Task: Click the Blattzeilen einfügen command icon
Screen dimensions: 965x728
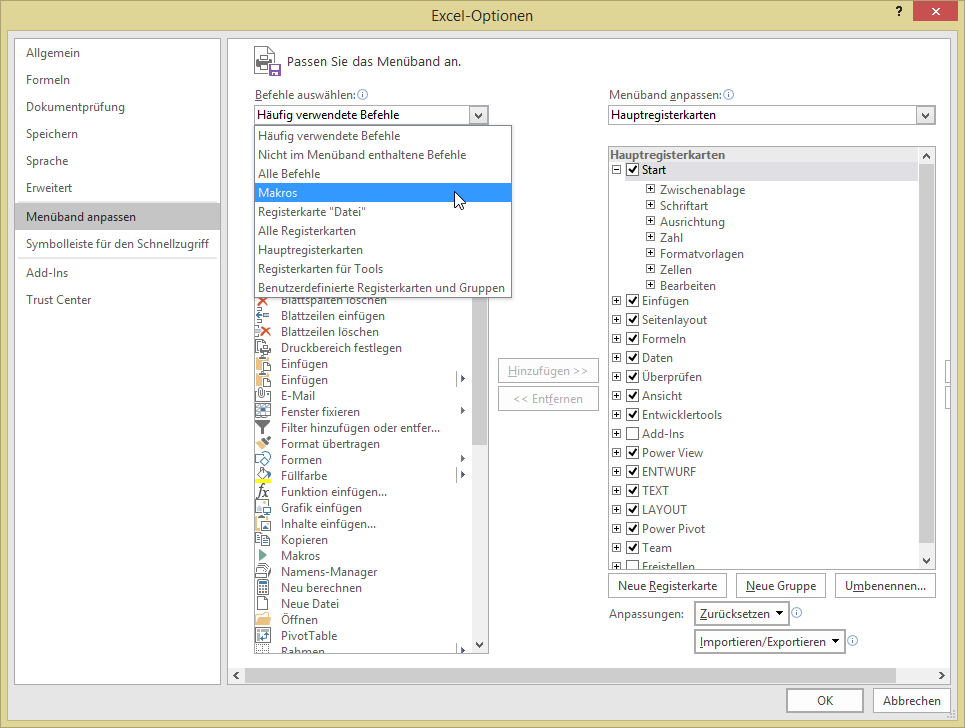Action: [263, 316]
